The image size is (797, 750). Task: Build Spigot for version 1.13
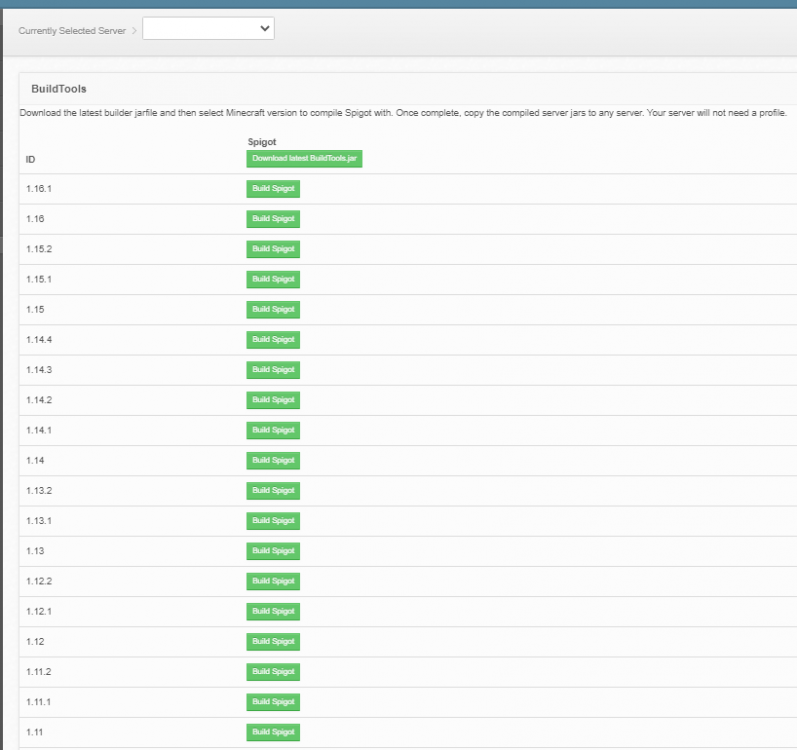[x=273, y=551]
